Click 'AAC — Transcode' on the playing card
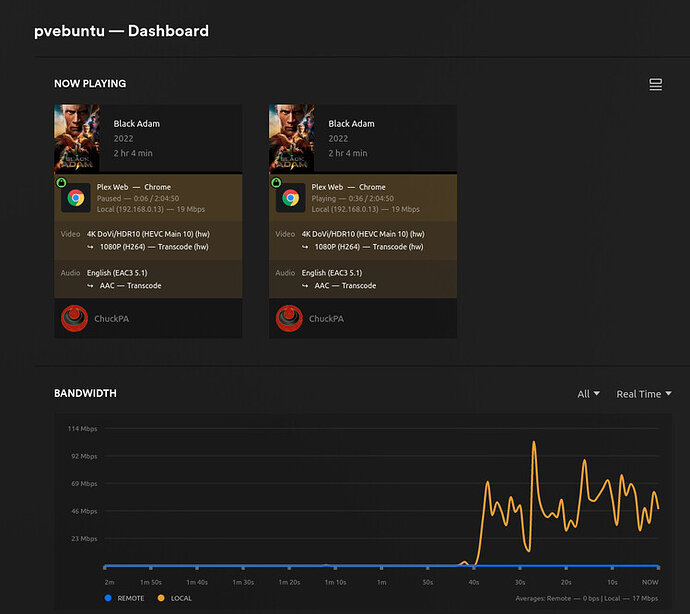Viewport: 690px width, 614px height. (x=345, y=286)
